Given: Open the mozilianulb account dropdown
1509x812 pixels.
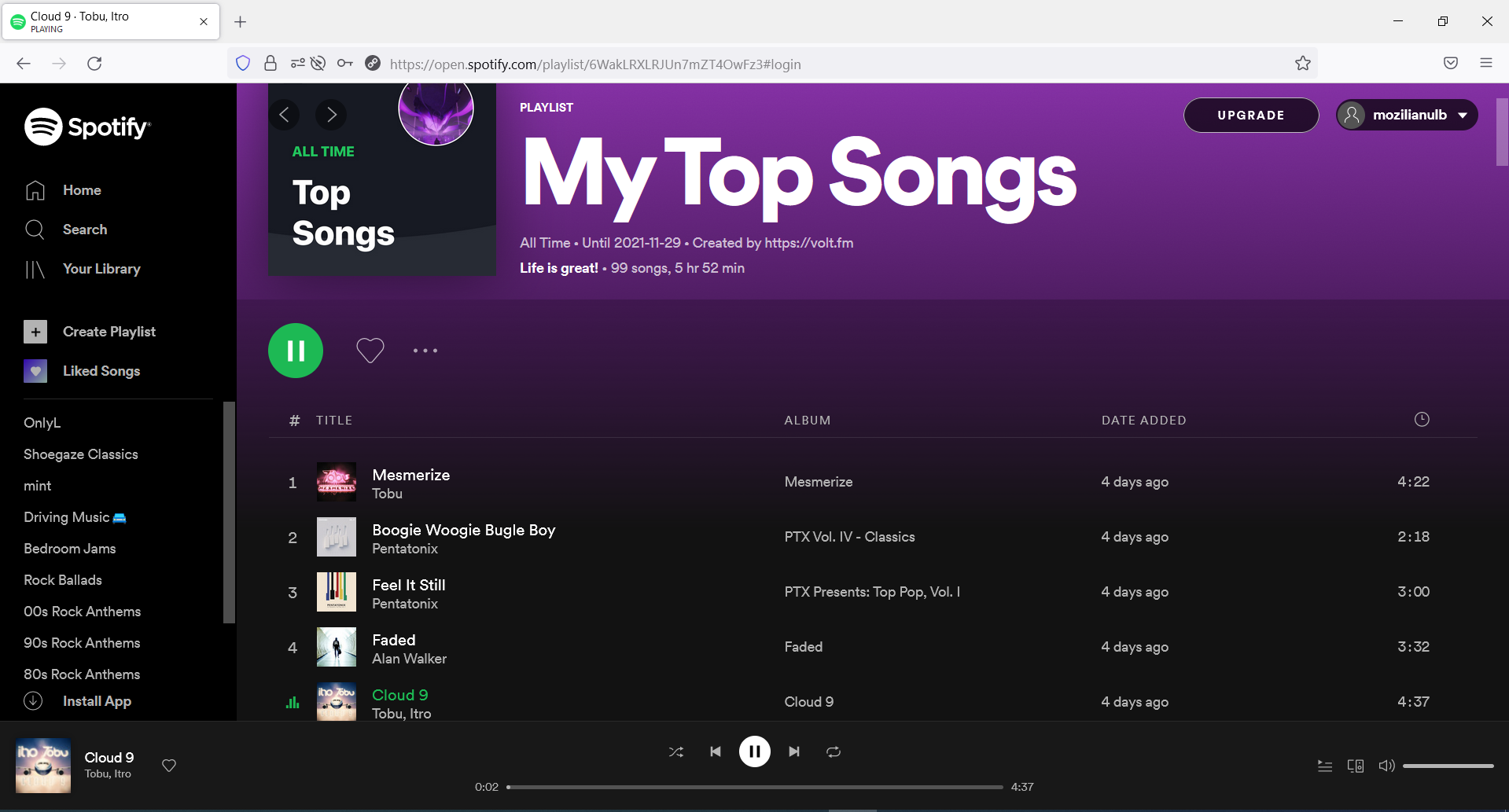Looking at the screenshot, I should [x=1406, y=115].
